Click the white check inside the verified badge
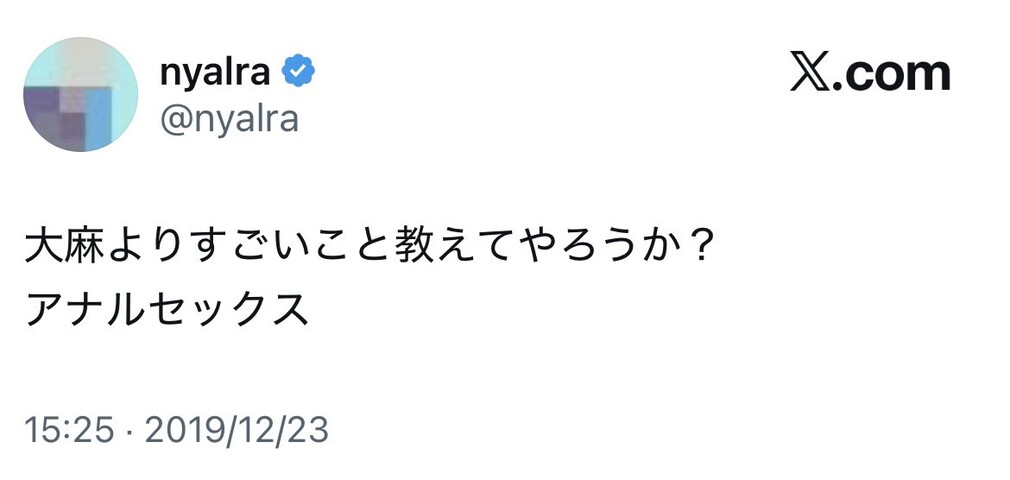This screenshot has width=1010, height=480. click(x=297, y=72)
